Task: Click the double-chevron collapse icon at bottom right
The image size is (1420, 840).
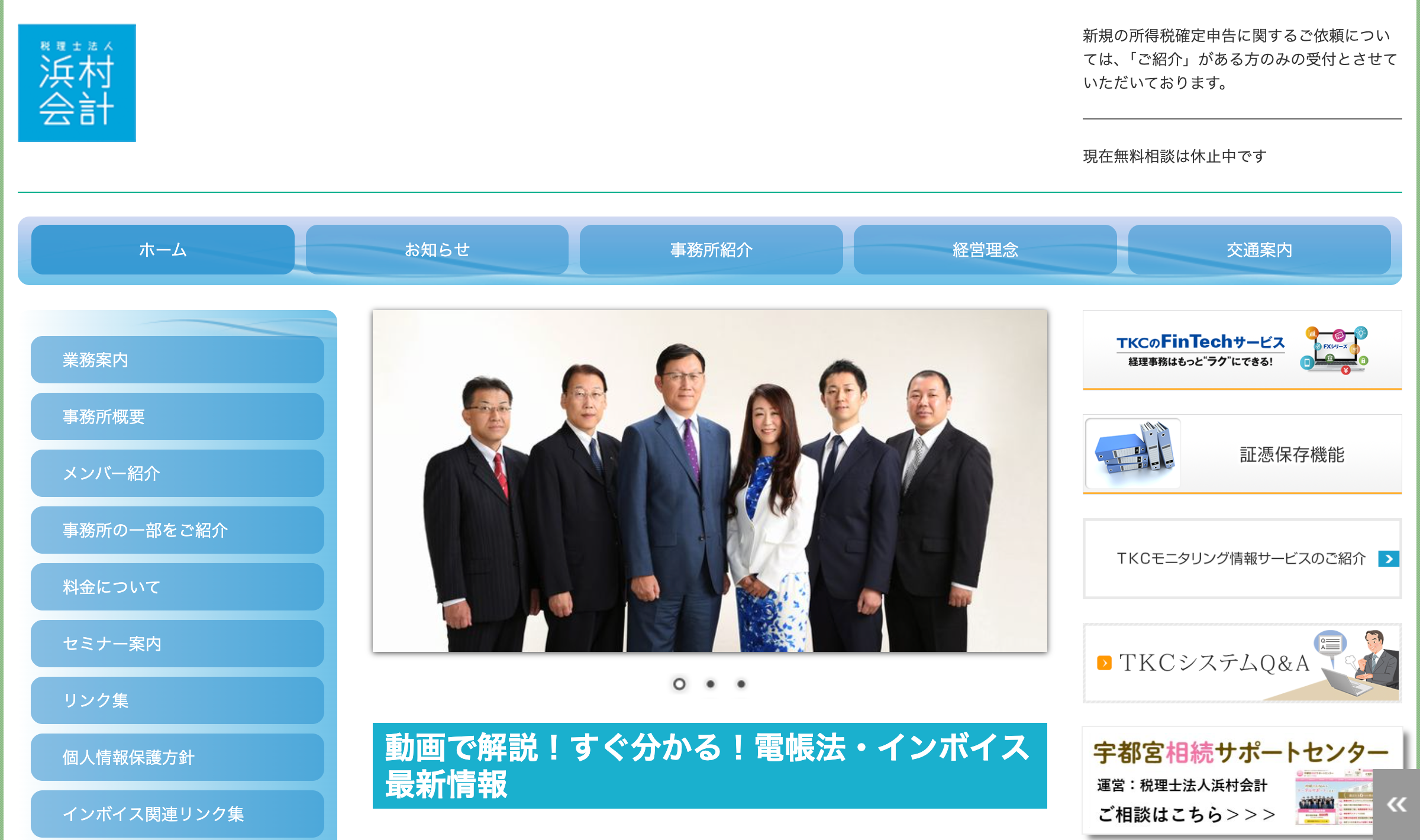Action: pyautogui.click(x=1397, y=805)
